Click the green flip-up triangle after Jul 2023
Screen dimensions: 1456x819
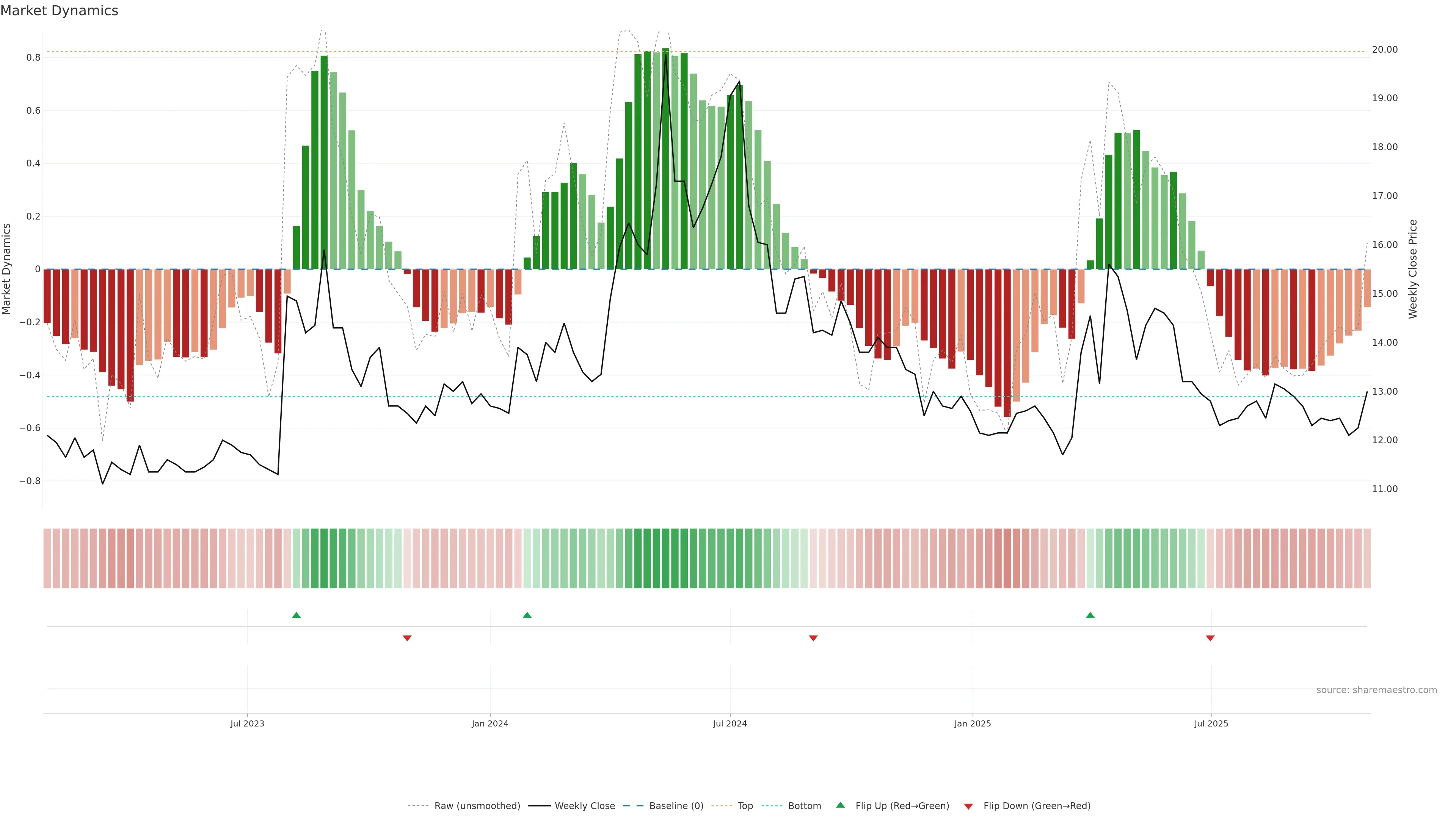(296, 615)
